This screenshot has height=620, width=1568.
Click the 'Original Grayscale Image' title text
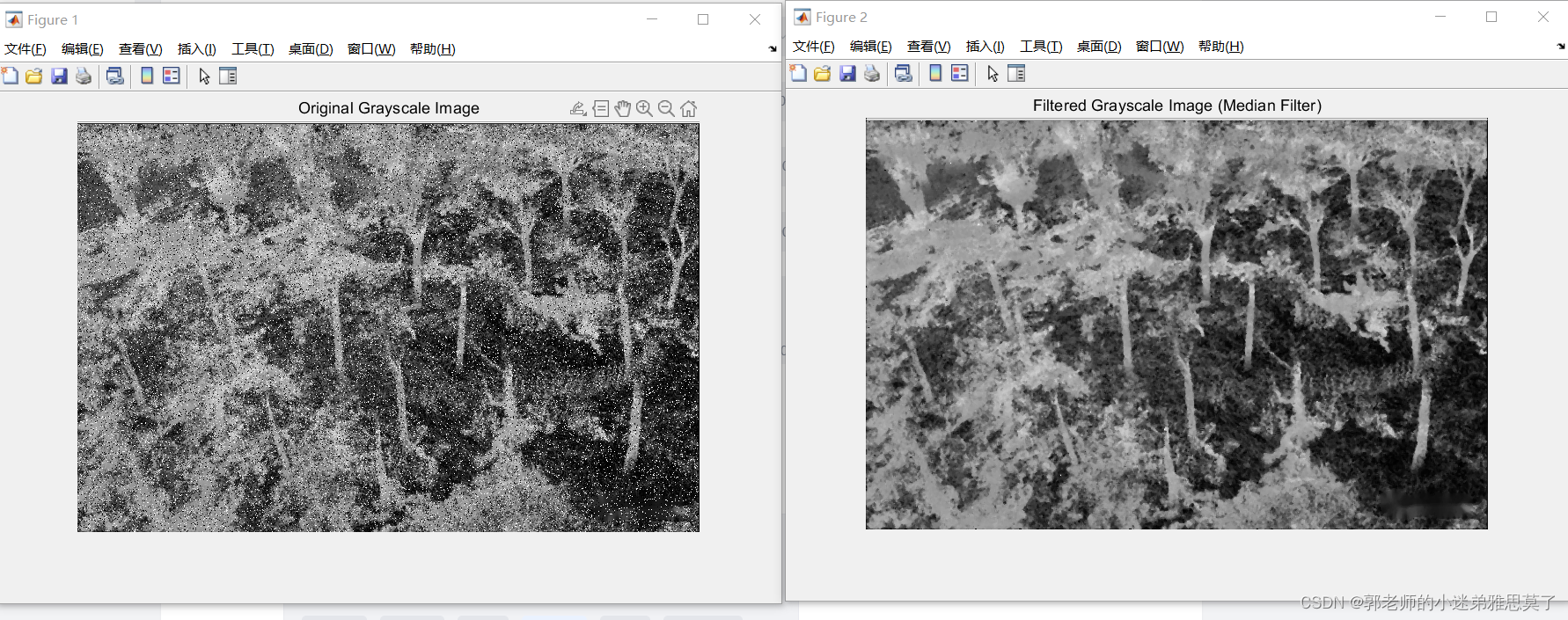pyautogui.click(x=389, y=108)
